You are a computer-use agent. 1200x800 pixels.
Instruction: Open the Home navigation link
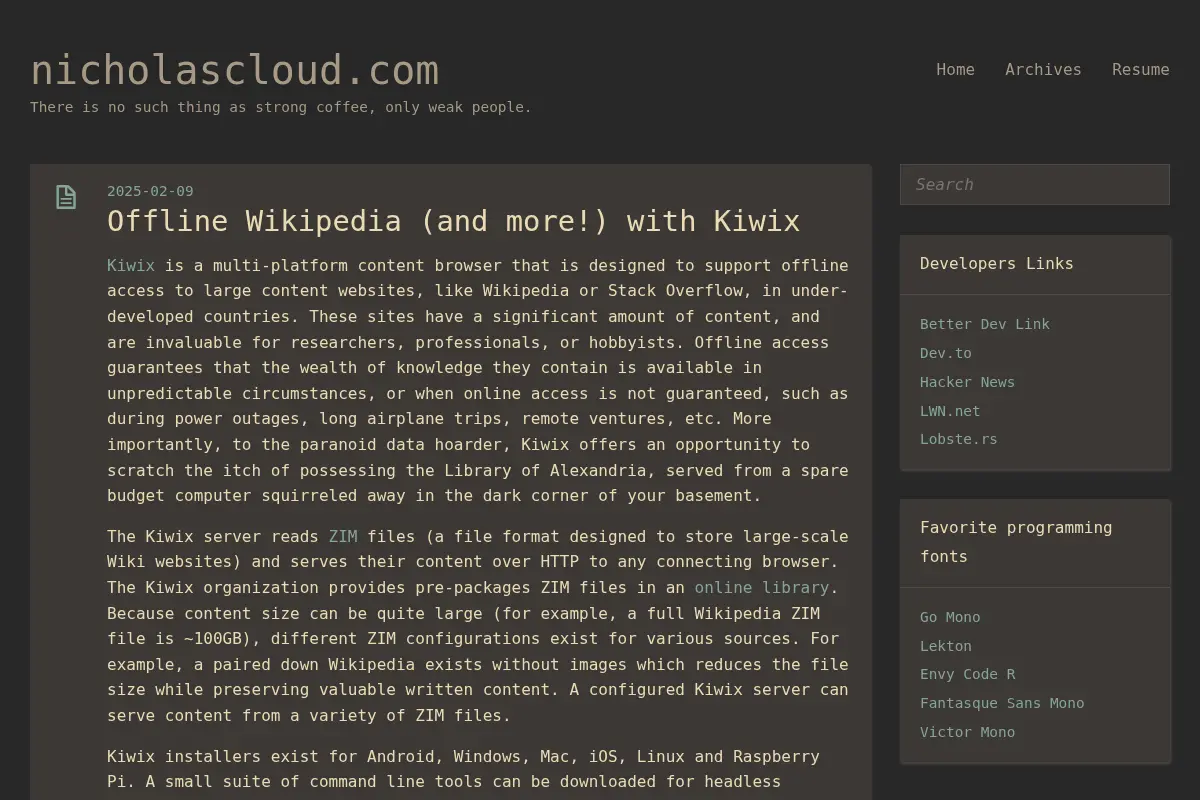click(x=955, y=69)
